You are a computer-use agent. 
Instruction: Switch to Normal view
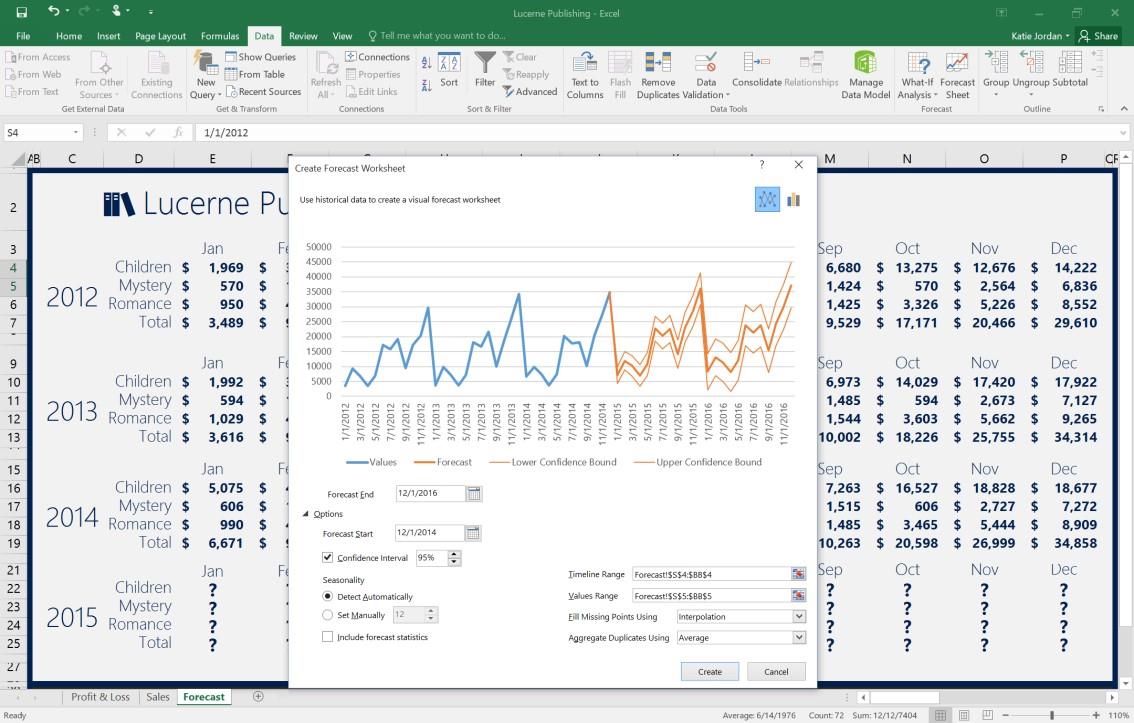pyautogui.click(x=940, y=715)
